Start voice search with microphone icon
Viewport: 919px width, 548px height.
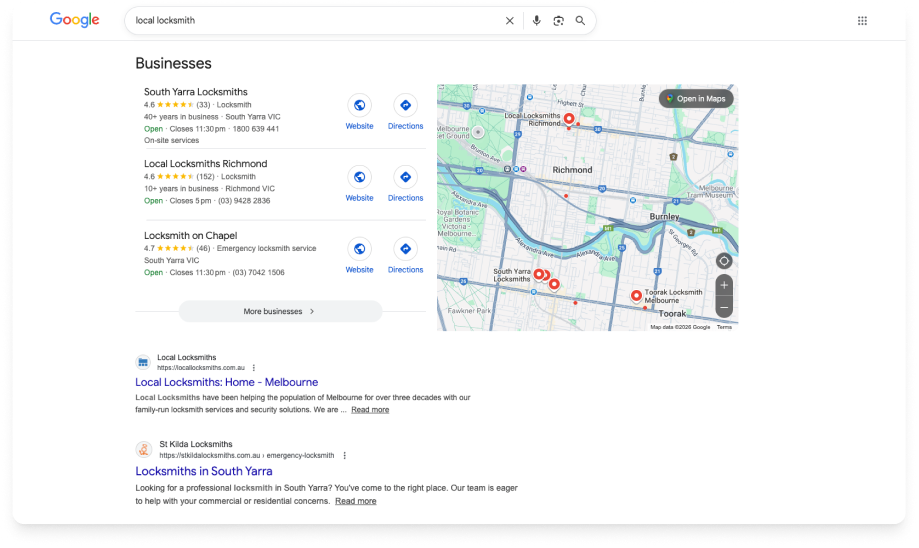(536, 21)
